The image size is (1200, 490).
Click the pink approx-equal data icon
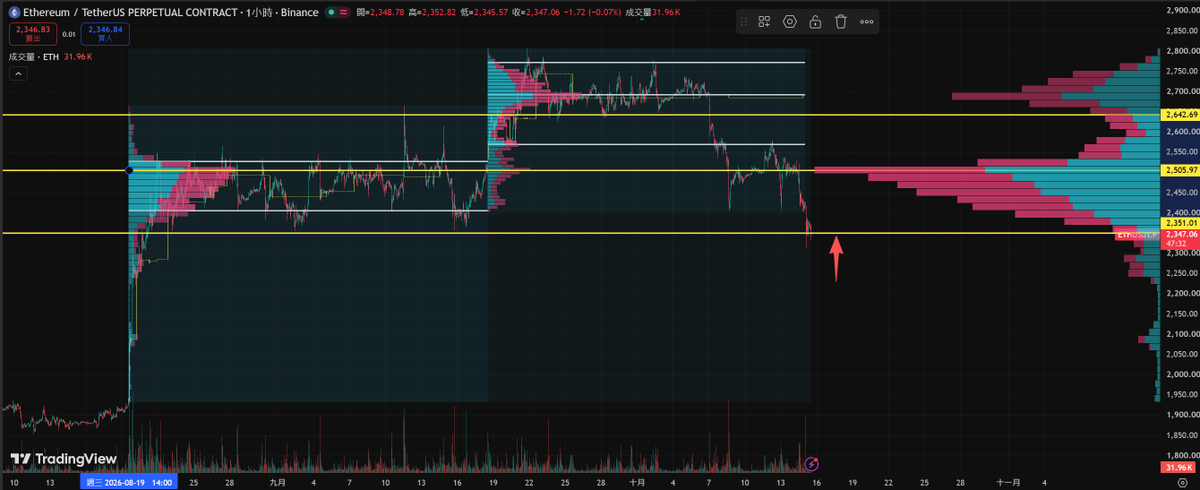point(343,12)
